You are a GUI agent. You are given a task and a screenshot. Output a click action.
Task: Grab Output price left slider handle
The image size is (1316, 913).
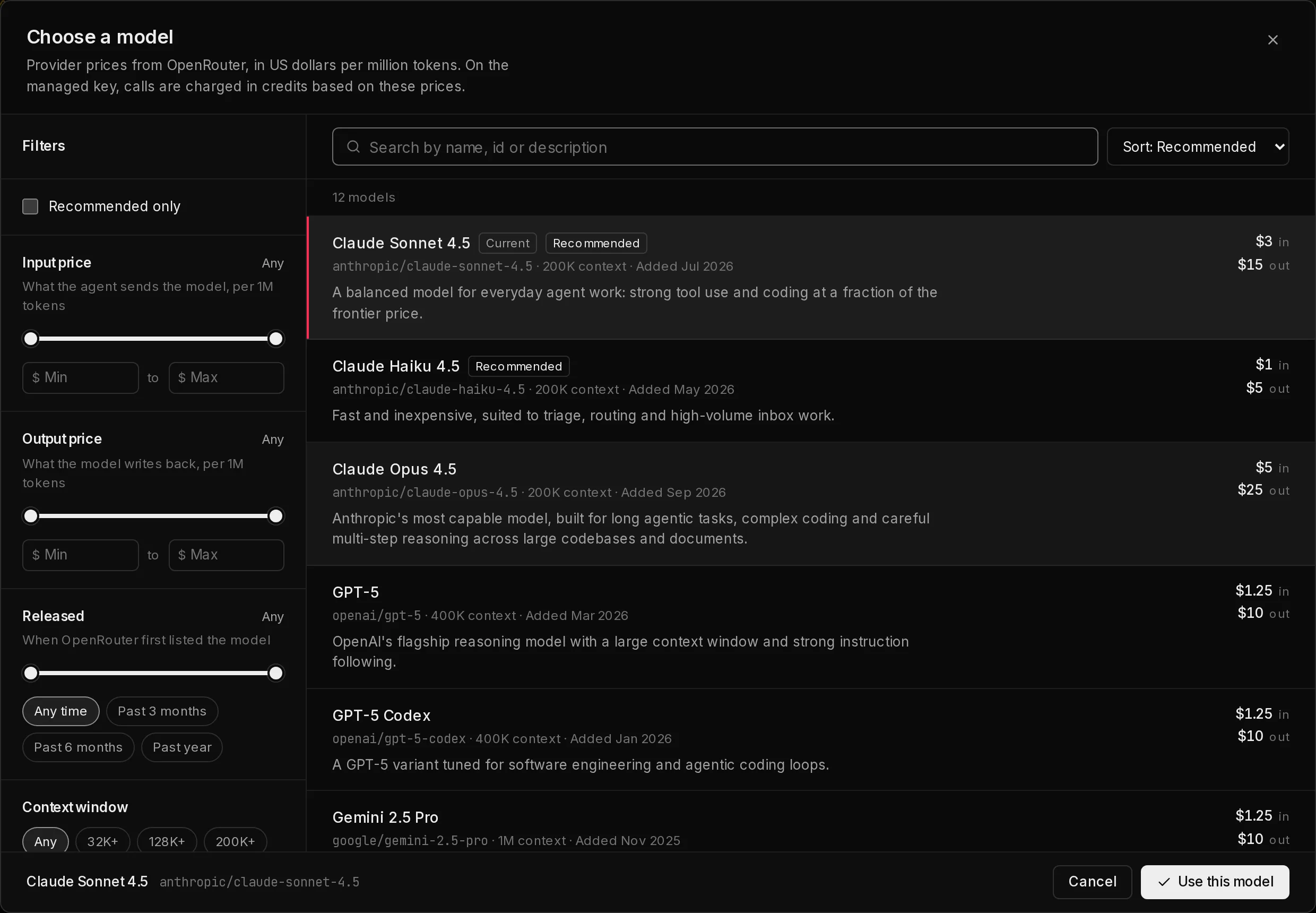[31, 516]
